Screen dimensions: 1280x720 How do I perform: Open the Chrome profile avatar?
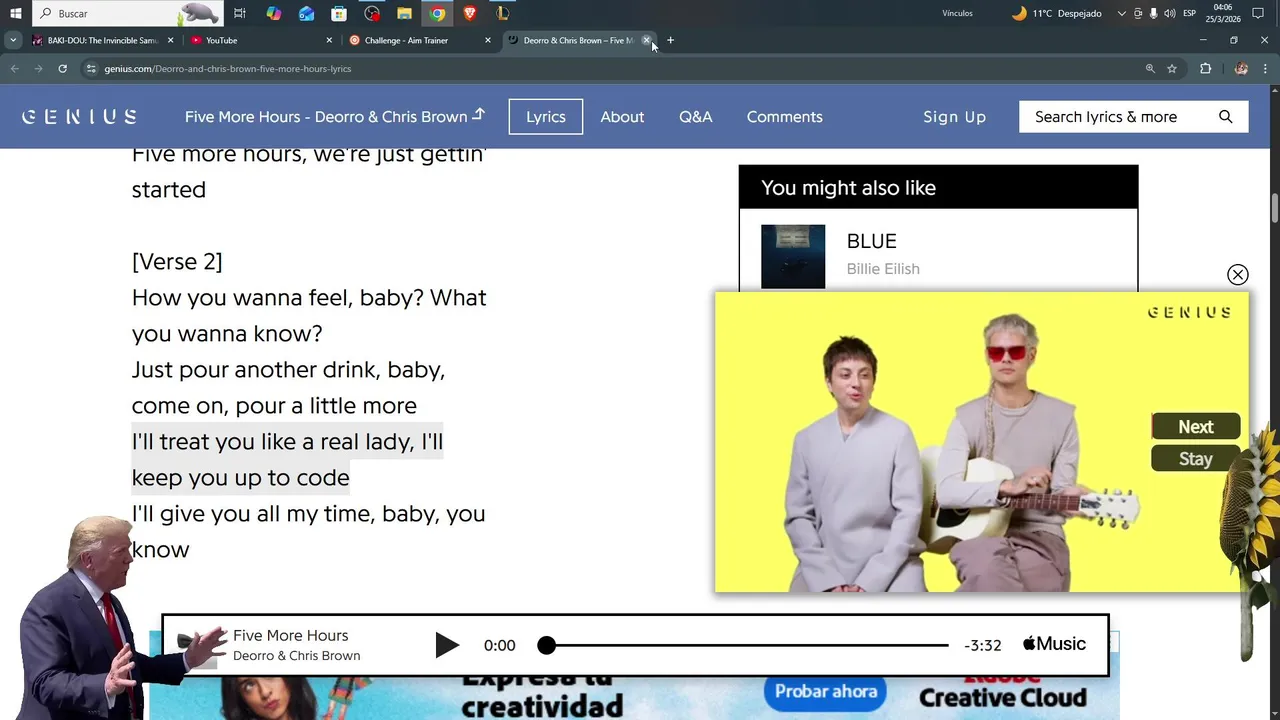(1241, 68)
